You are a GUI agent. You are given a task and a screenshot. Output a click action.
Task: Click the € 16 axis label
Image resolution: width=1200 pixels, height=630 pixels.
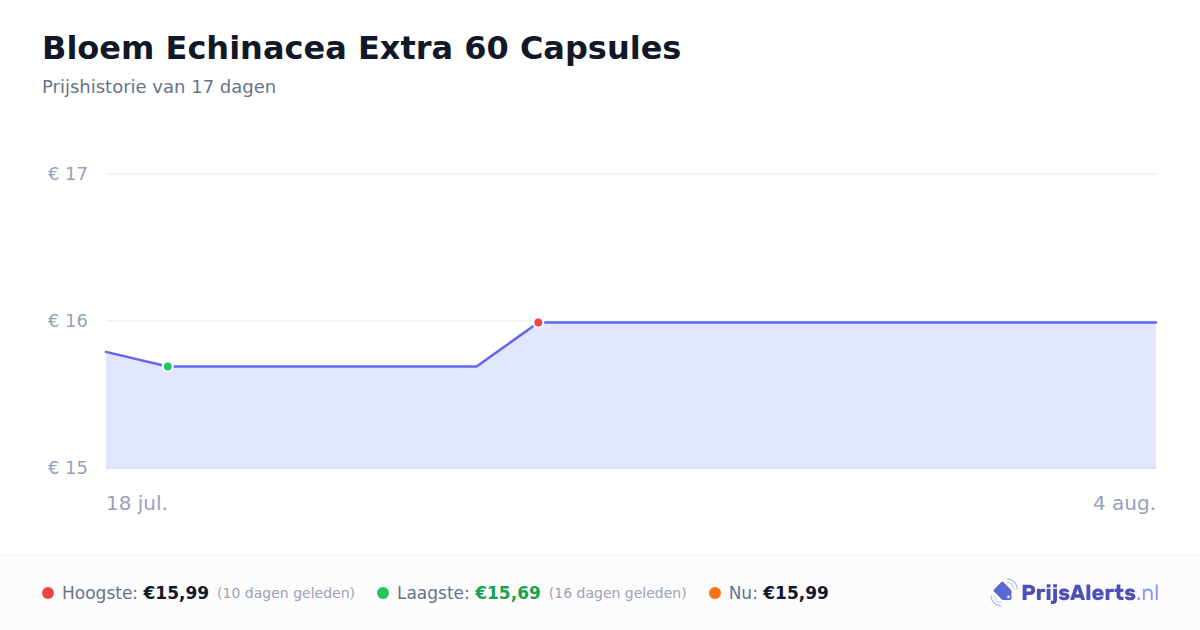[x=68, y=321]
